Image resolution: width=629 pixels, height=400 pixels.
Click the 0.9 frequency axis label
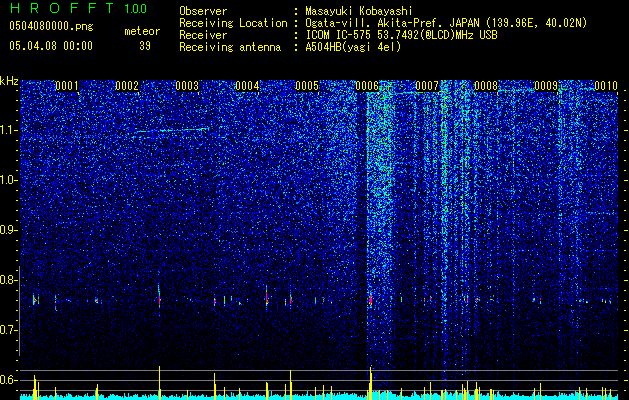9,230
